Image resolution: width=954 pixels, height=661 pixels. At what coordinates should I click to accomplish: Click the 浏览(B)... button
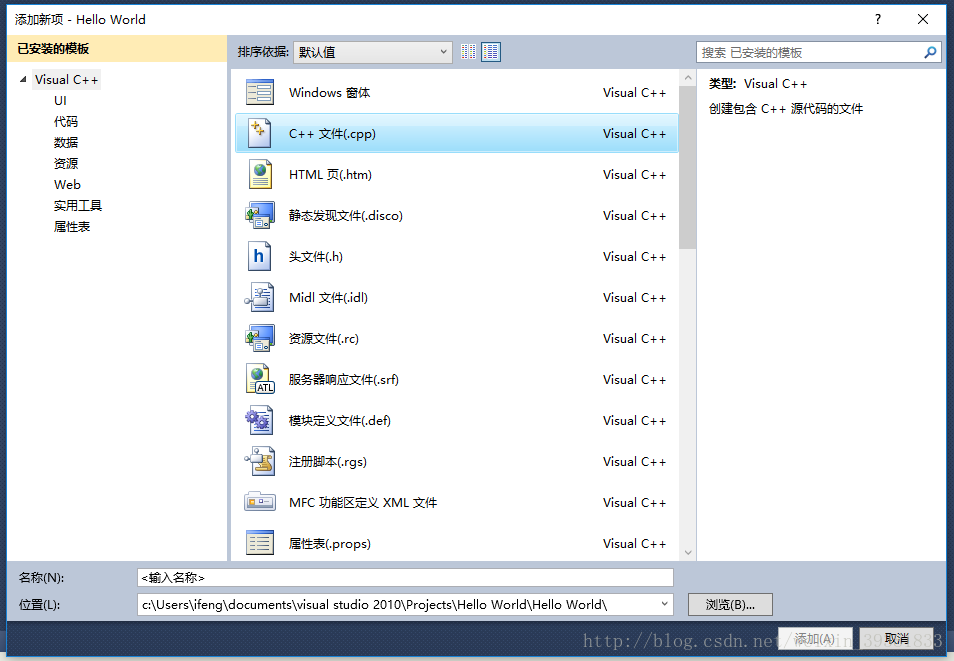tap(730, 604)
